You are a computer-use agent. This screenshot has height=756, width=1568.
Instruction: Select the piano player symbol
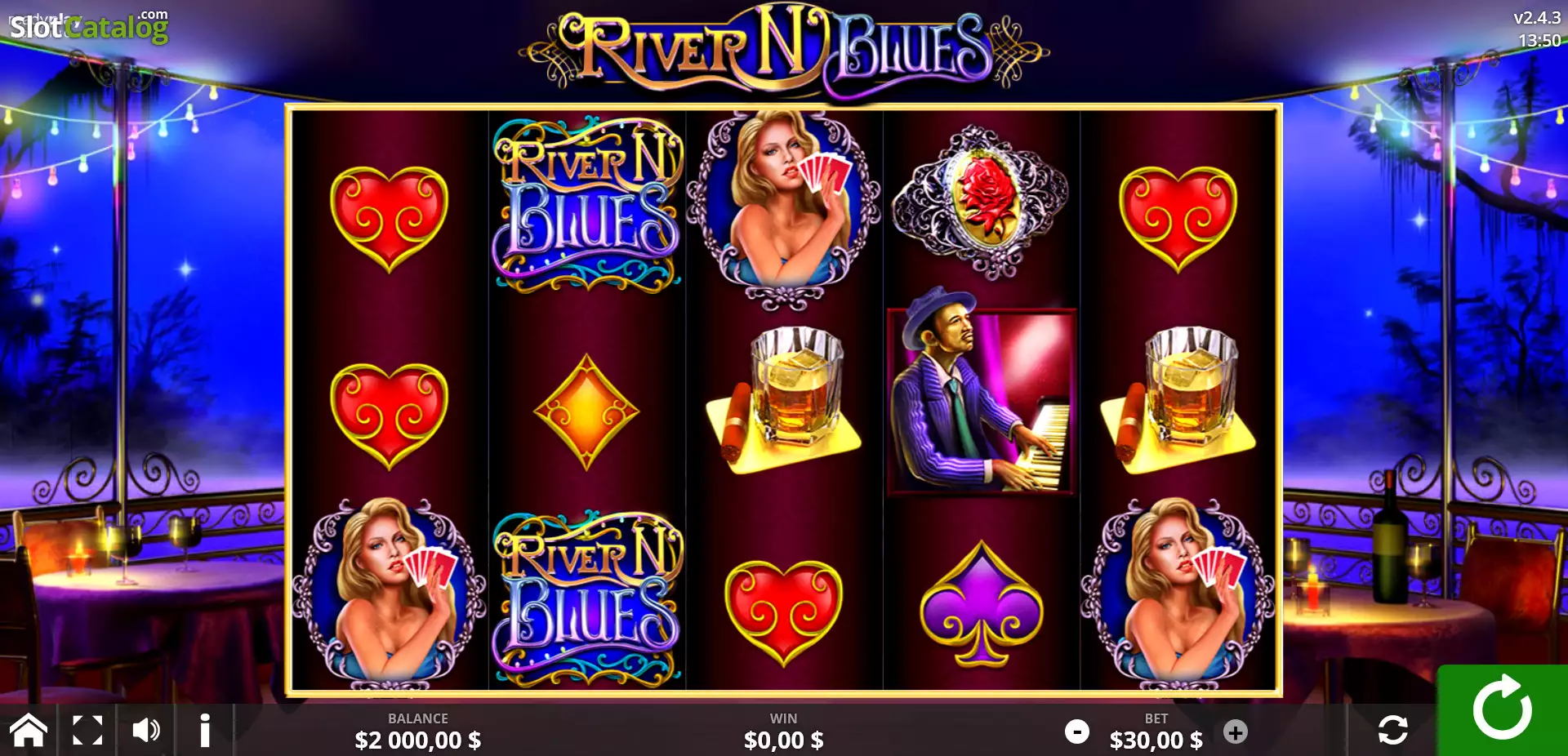[x=981, y=400]
